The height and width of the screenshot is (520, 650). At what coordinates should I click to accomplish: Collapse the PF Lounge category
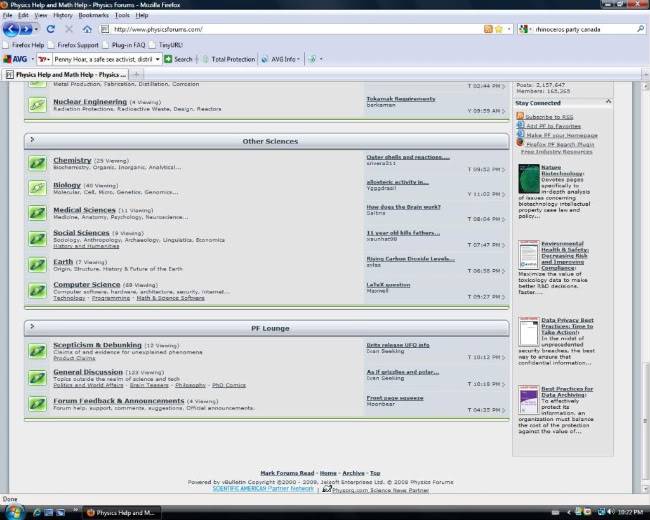[32, 326]
